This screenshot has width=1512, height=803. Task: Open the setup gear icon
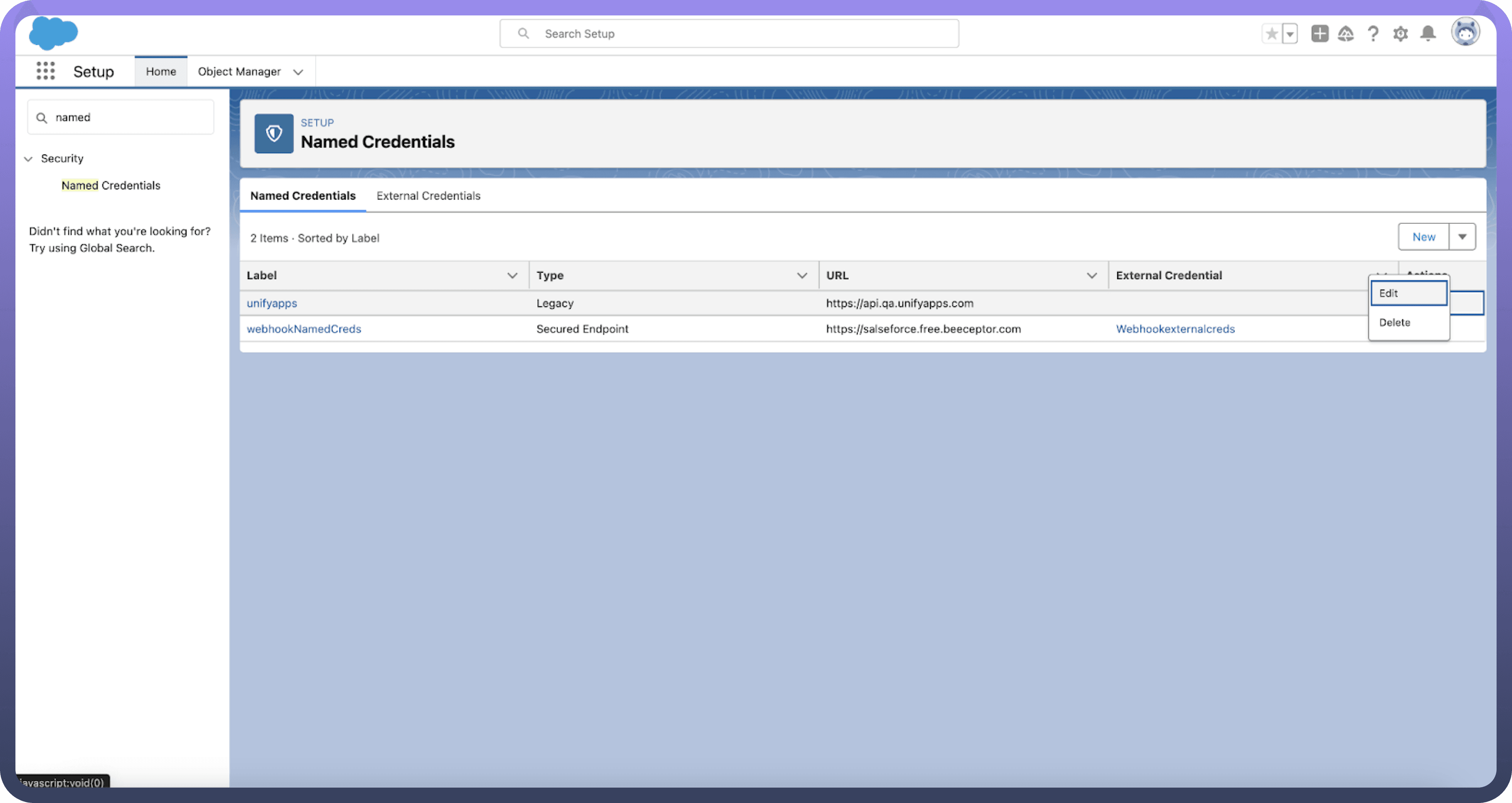coord(1401,34)
